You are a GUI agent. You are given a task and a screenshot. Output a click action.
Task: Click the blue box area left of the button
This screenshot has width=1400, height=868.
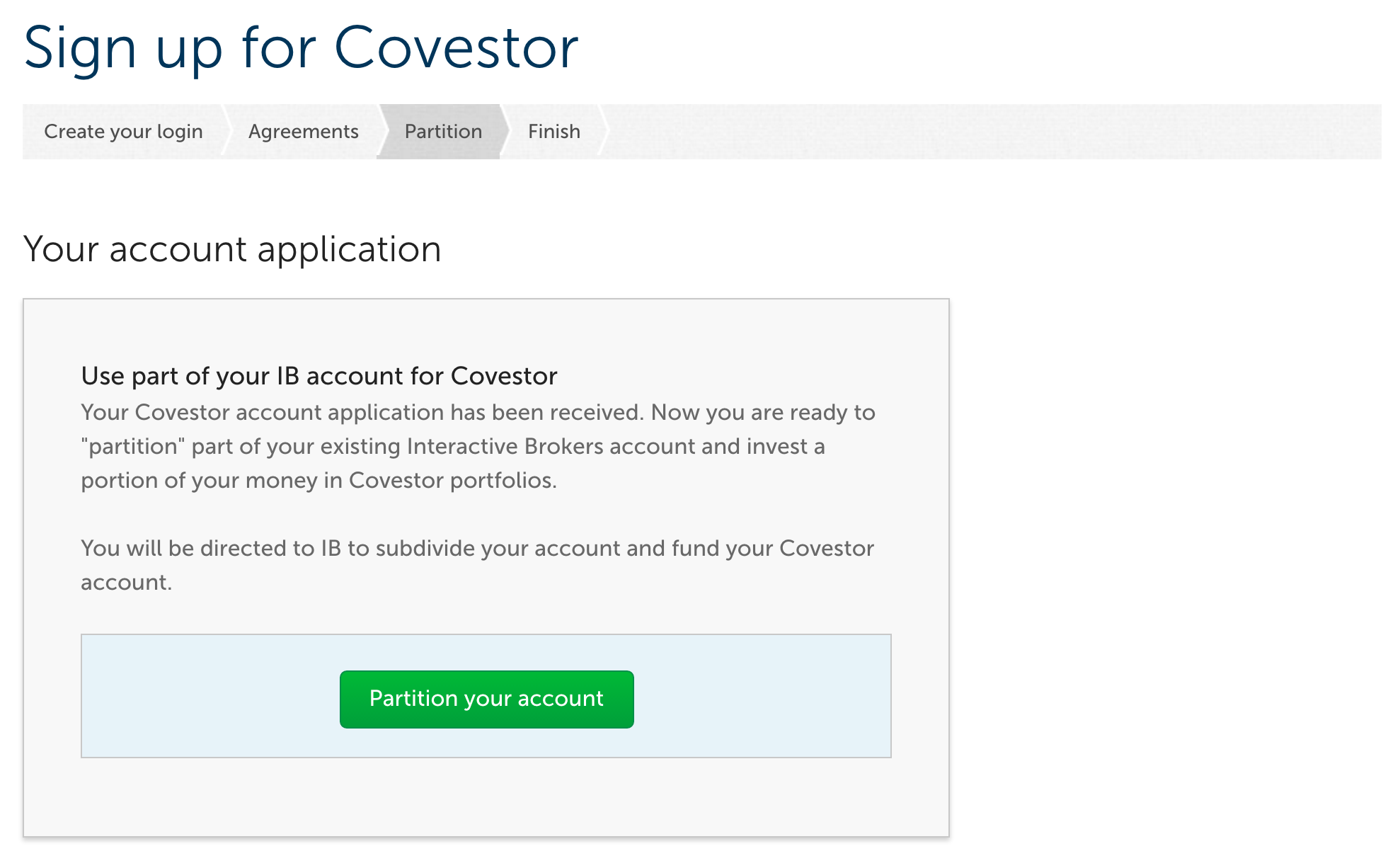click(x=211, y=696)
